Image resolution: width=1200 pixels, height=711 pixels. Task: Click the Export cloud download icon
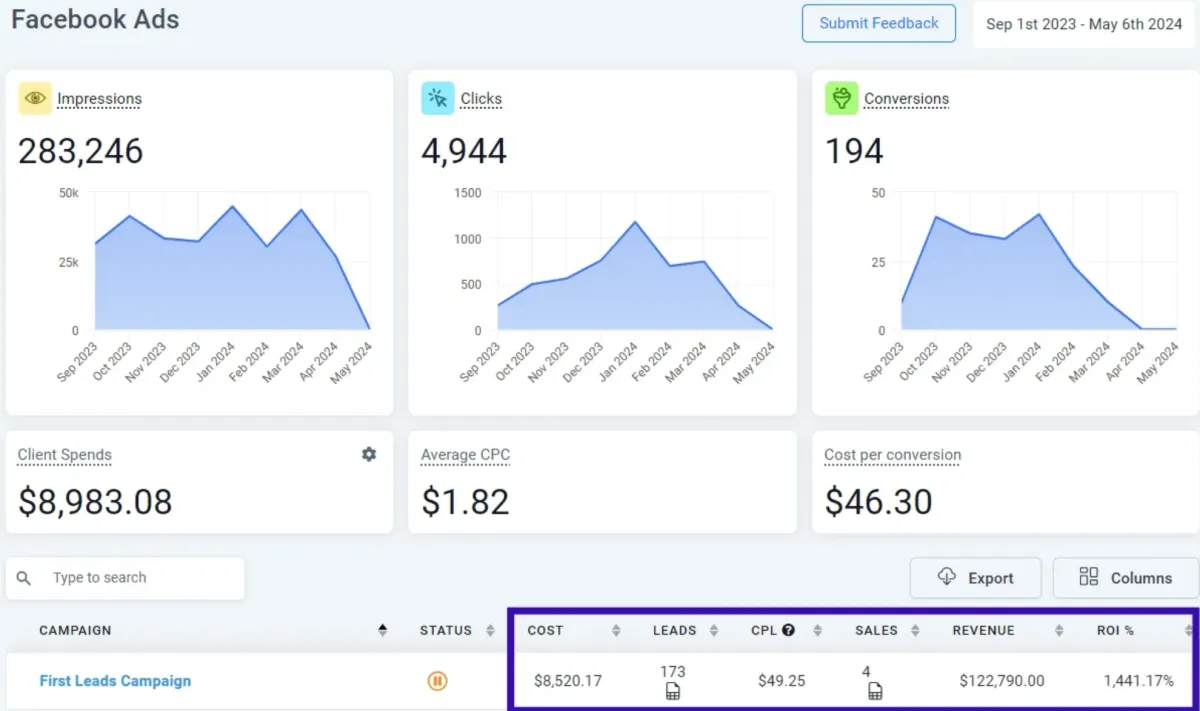(x=946, y=577)
